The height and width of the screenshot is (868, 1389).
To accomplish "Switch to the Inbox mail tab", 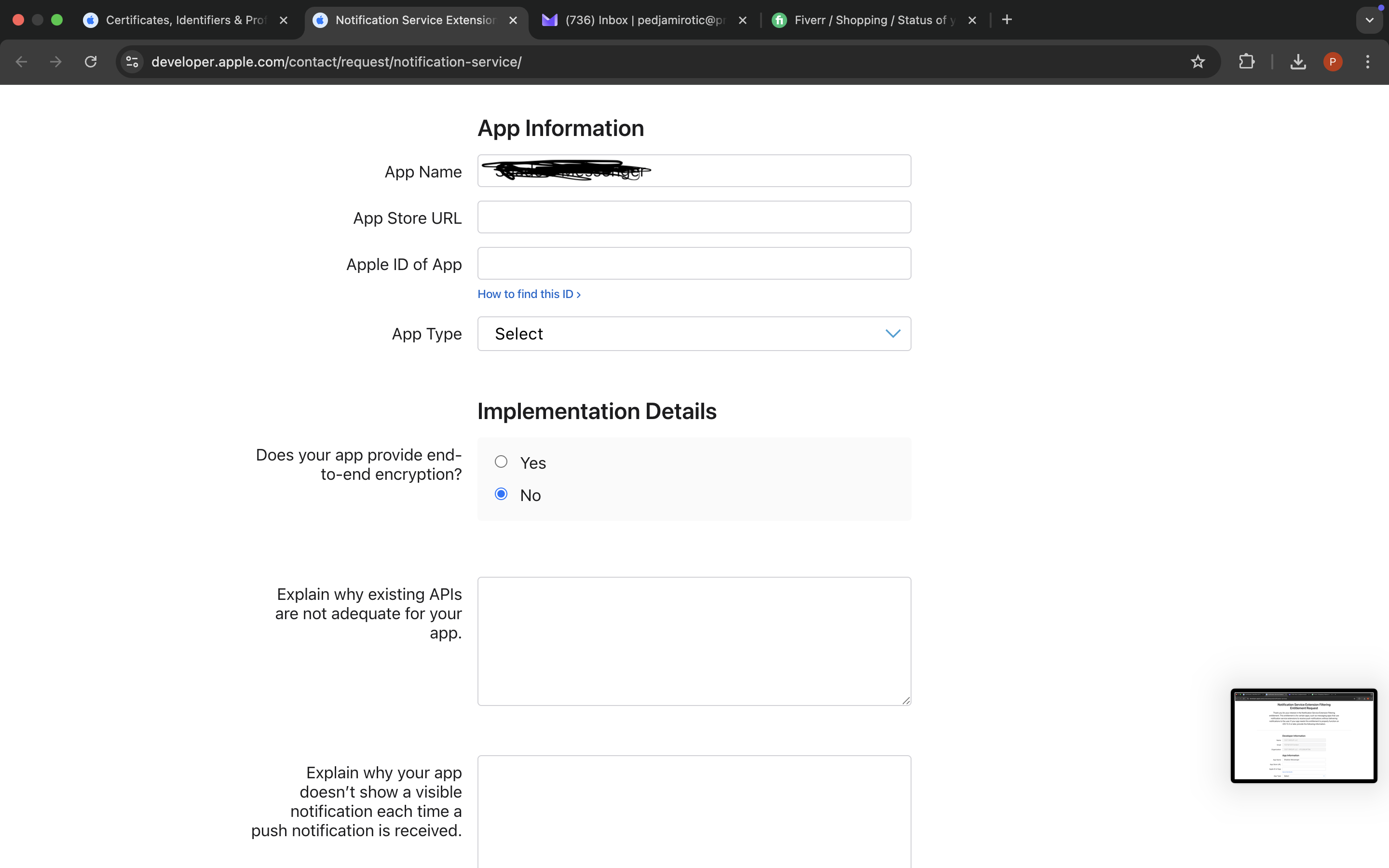I will pyautogui.click(x=643, y=20).
